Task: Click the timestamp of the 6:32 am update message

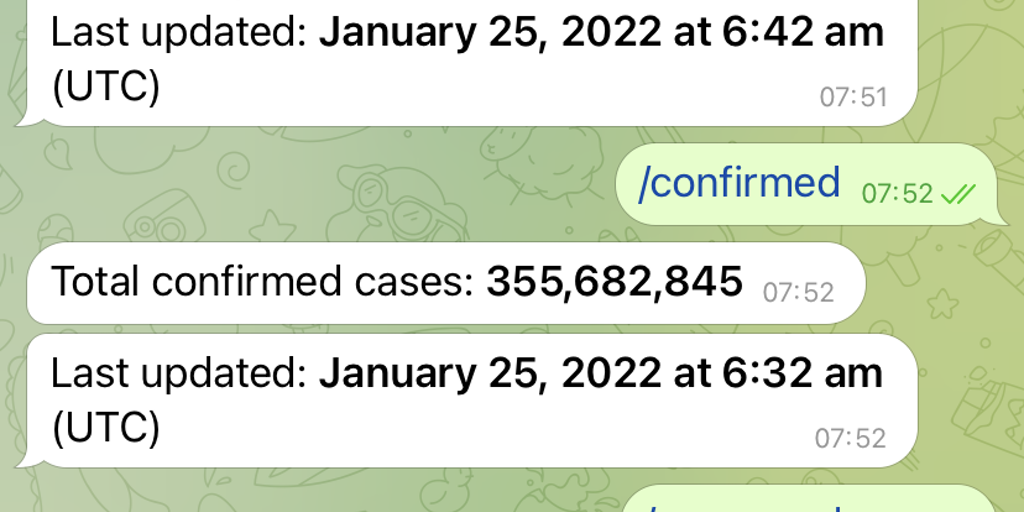Action: pos(851,438)
